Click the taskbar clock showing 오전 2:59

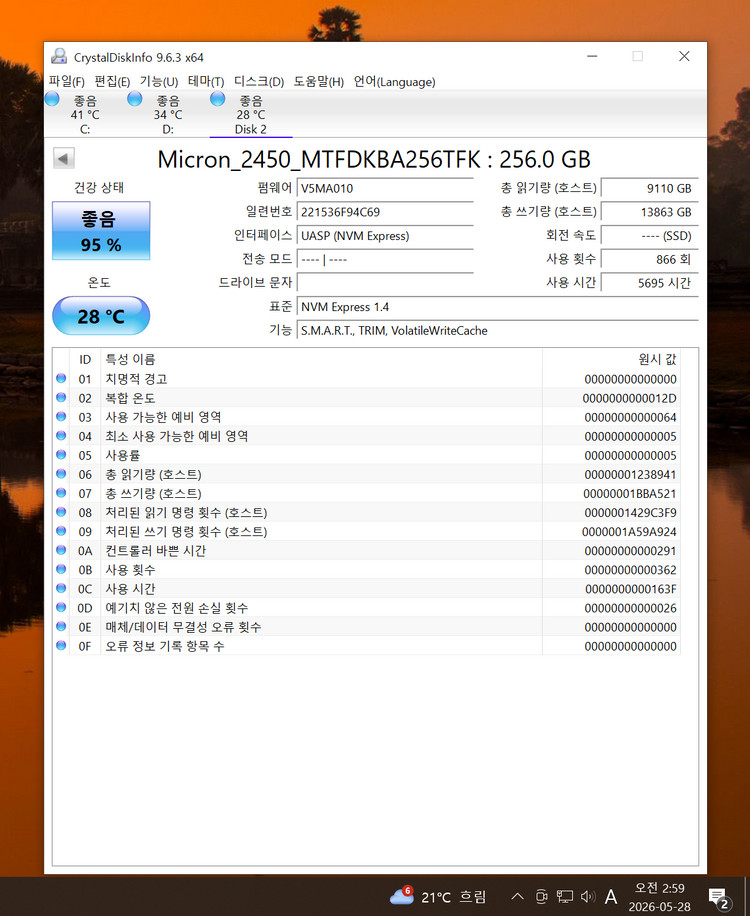[659, 897]
